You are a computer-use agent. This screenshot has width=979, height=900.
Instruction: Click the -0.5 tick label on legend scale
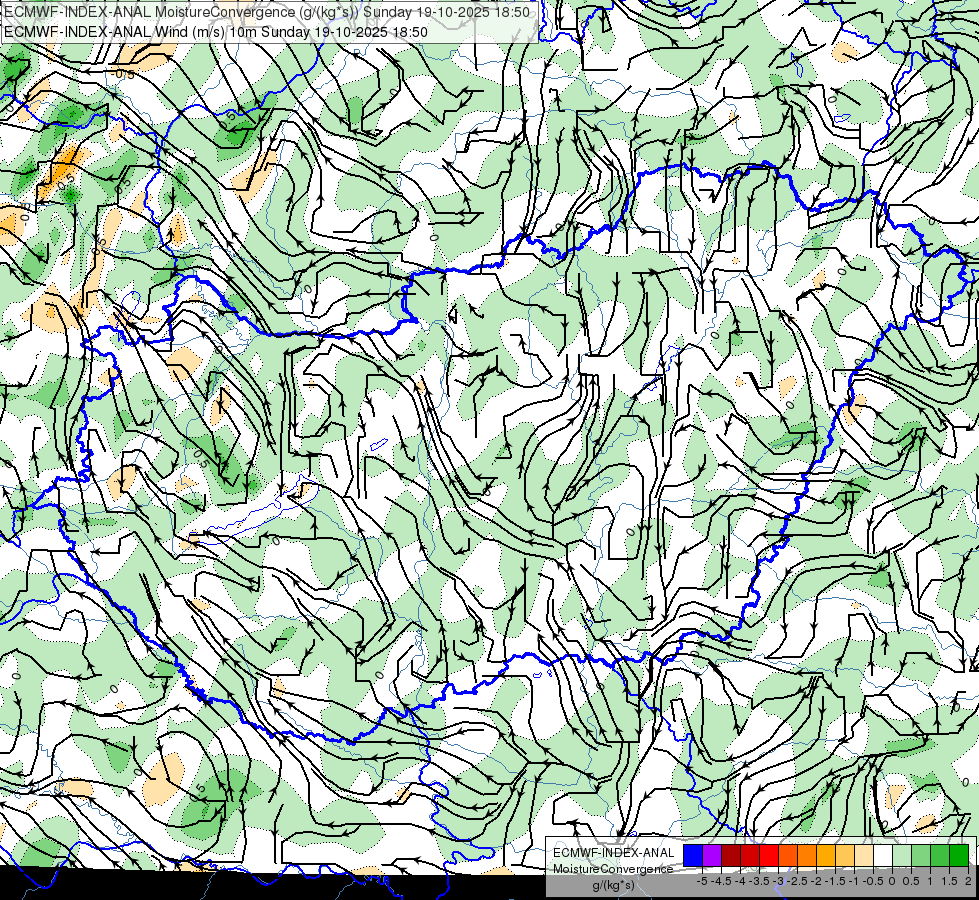872,881
